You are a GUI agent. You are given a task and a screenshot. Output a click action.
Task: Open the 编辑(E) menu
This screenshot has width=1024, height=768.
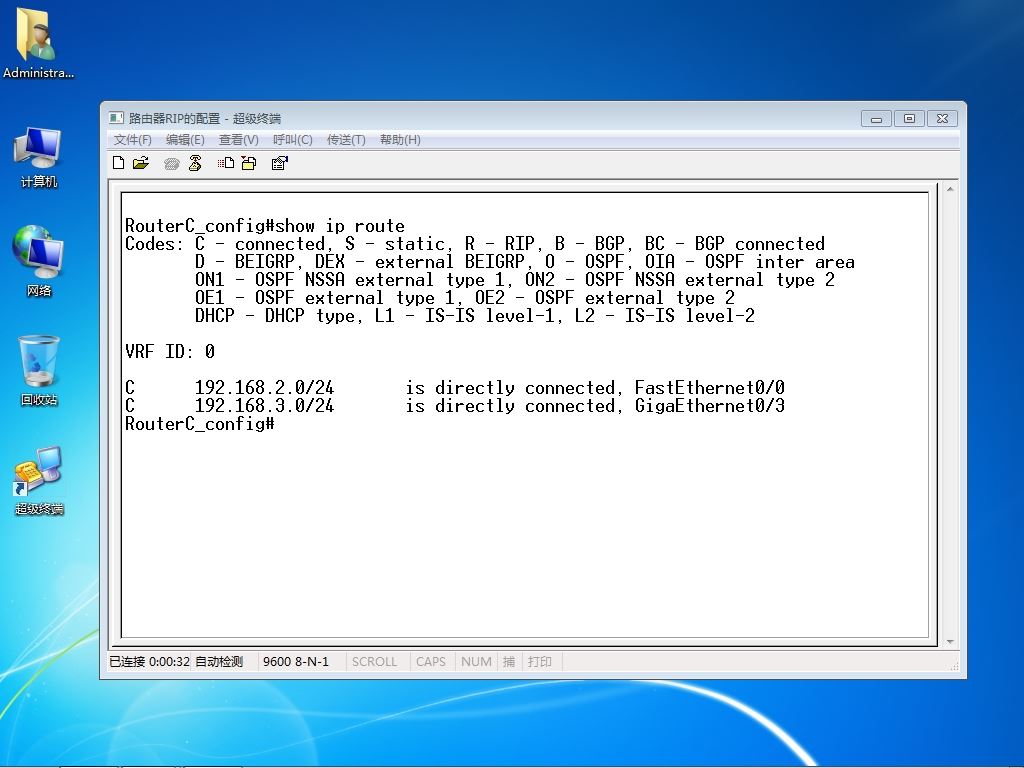pos(185,140)
